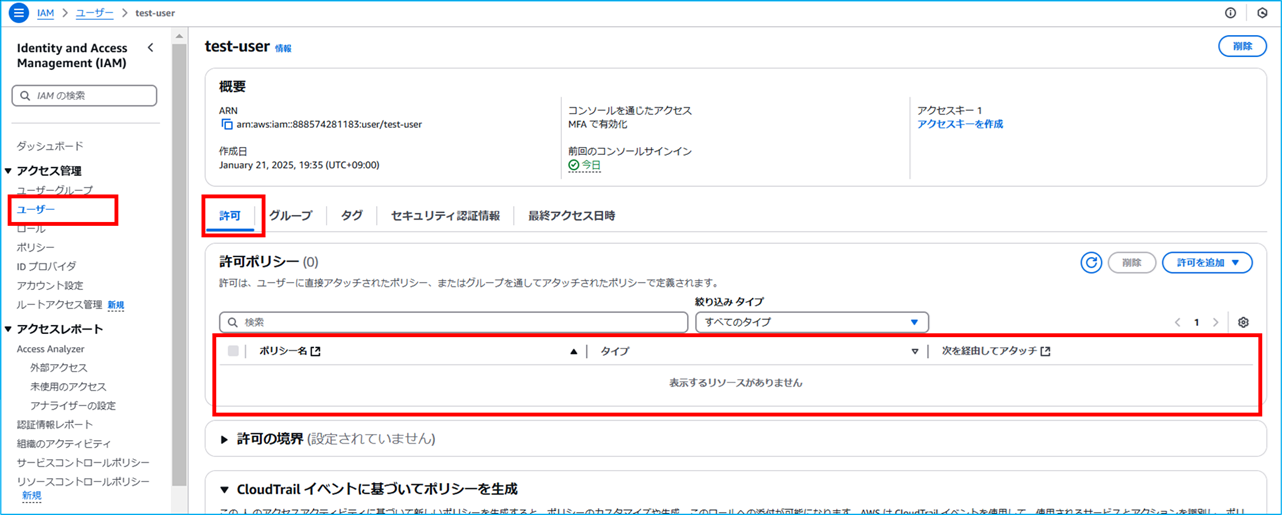Open ユーザーグループ in the sidebar
This screenshot has height=515, width=1282.
click(55, 190)
